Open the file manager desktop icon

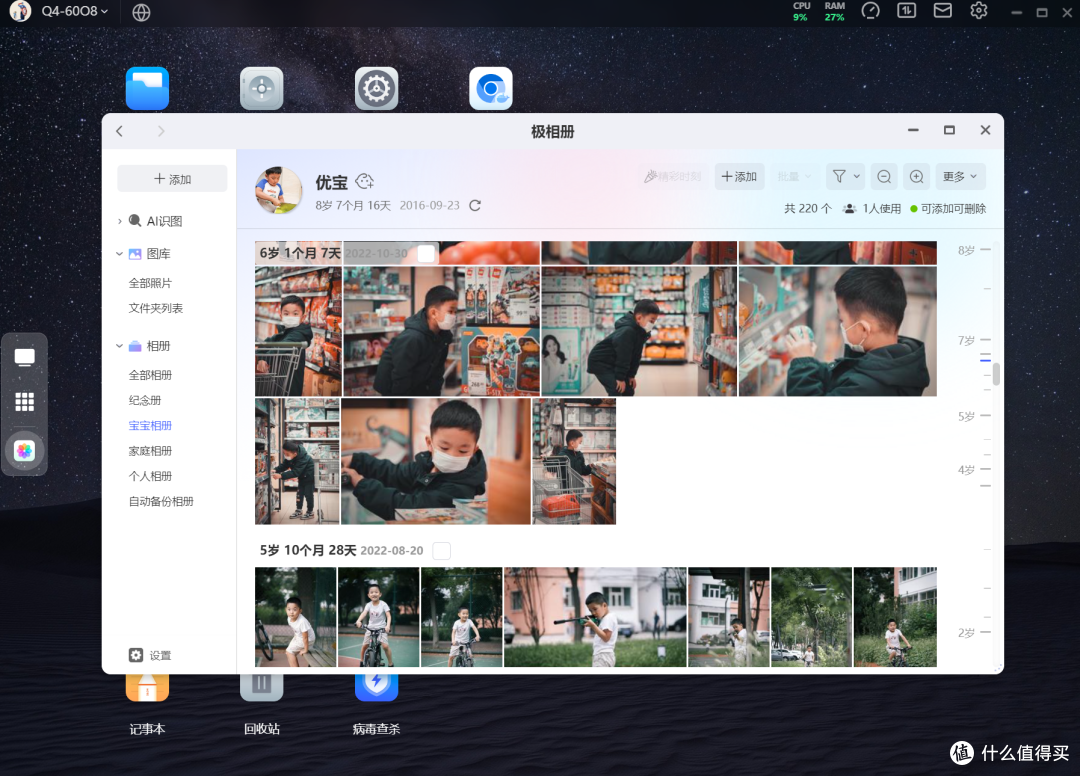pos(147,88)
